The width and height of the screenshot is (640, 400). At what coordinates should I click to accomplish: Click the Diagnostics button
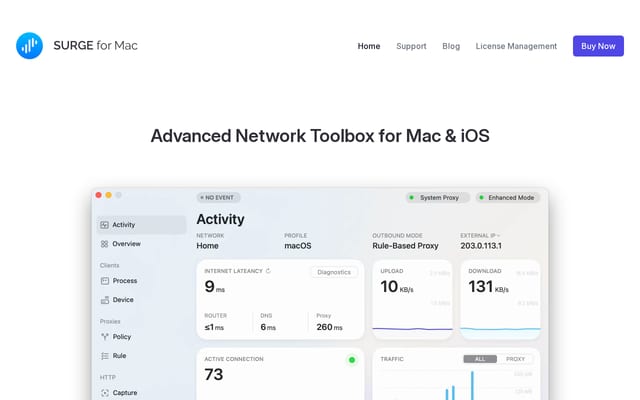click(x=334, y=272)
